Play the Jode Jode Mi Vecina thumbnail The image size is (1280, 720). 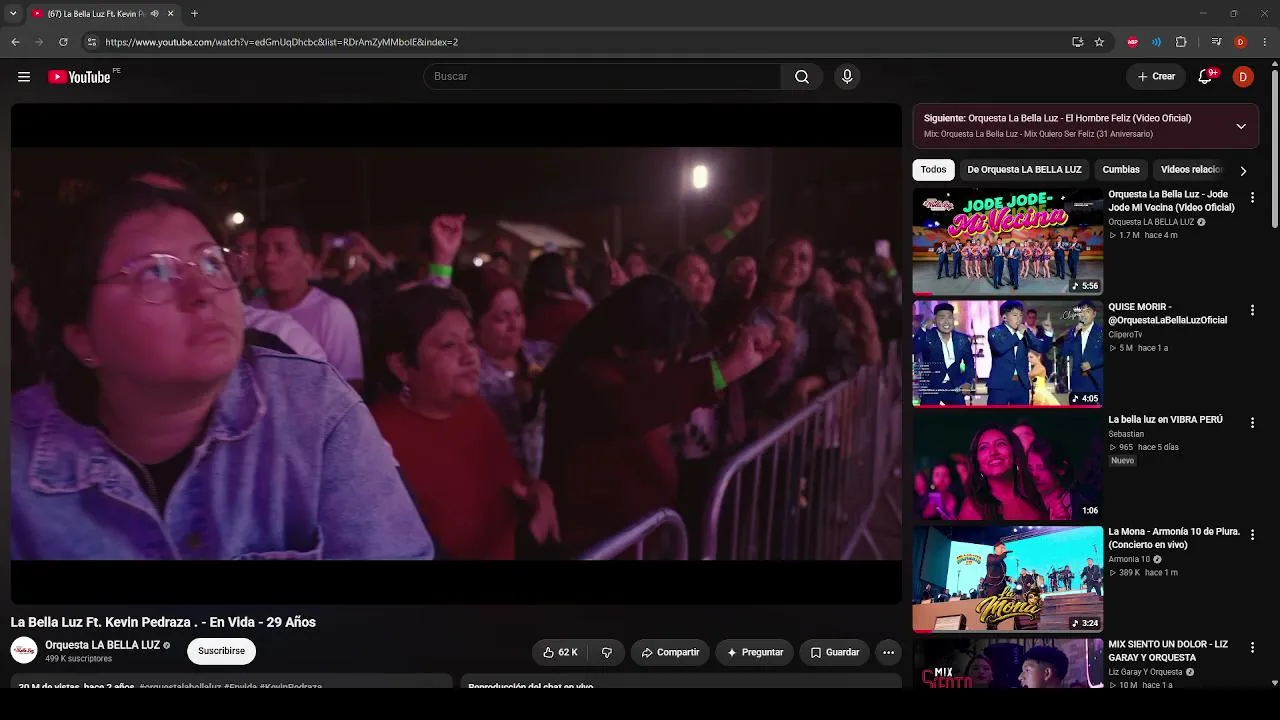click(x=1008, y=241)
